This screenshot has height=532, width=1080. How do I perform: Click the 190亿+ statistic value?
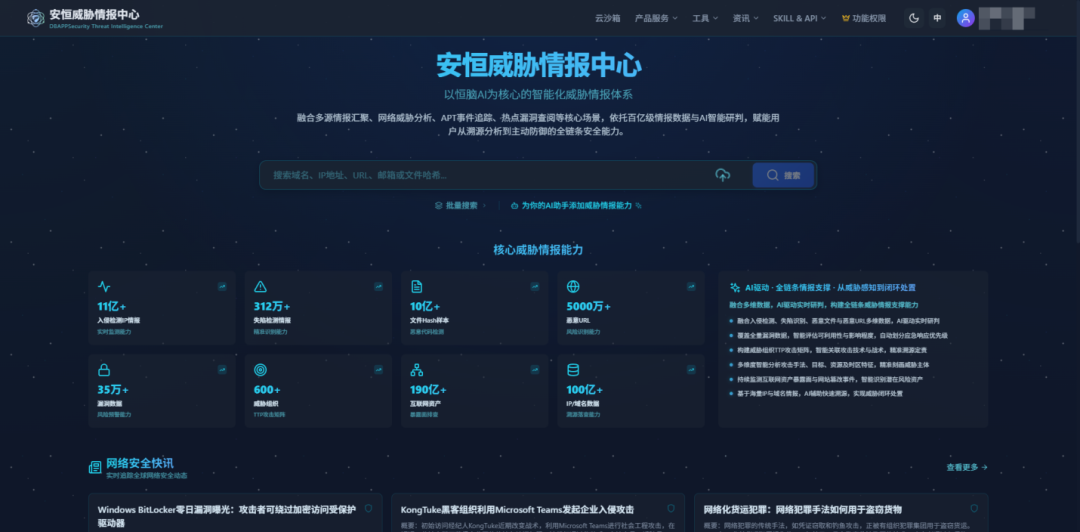point(428,390)
